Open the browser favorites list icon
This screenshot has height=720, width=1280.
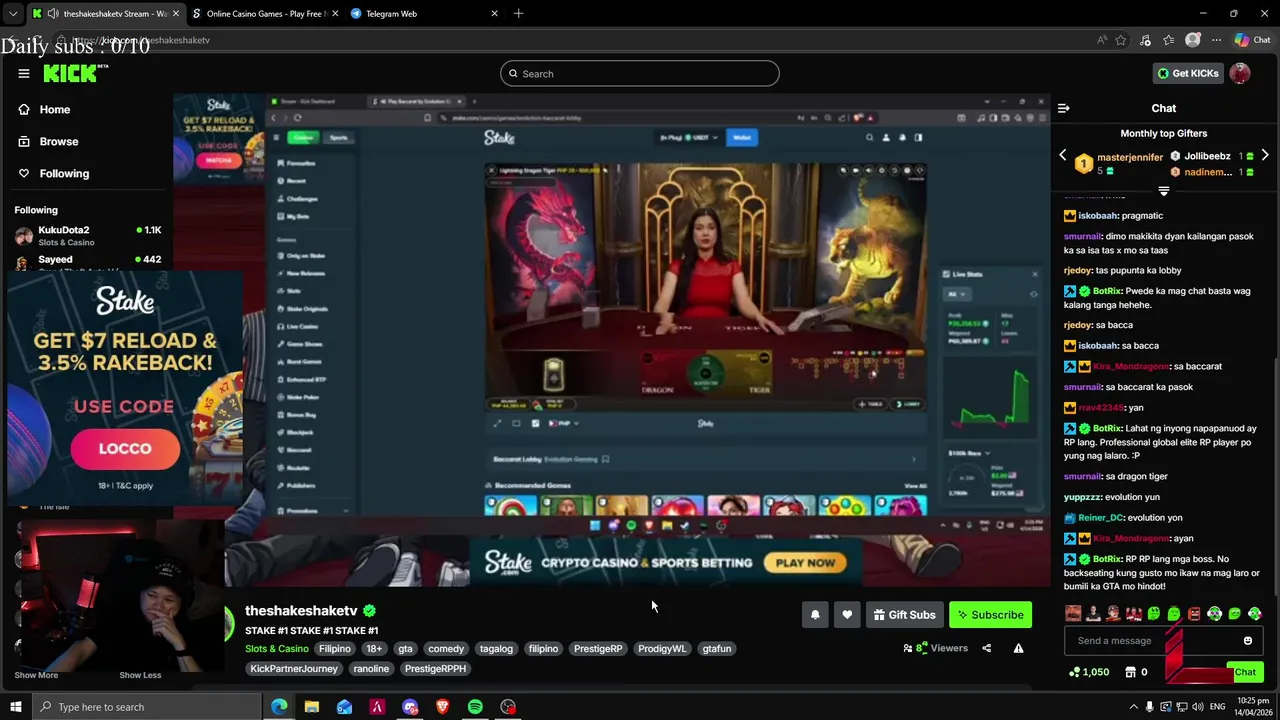coord(1169,40)
